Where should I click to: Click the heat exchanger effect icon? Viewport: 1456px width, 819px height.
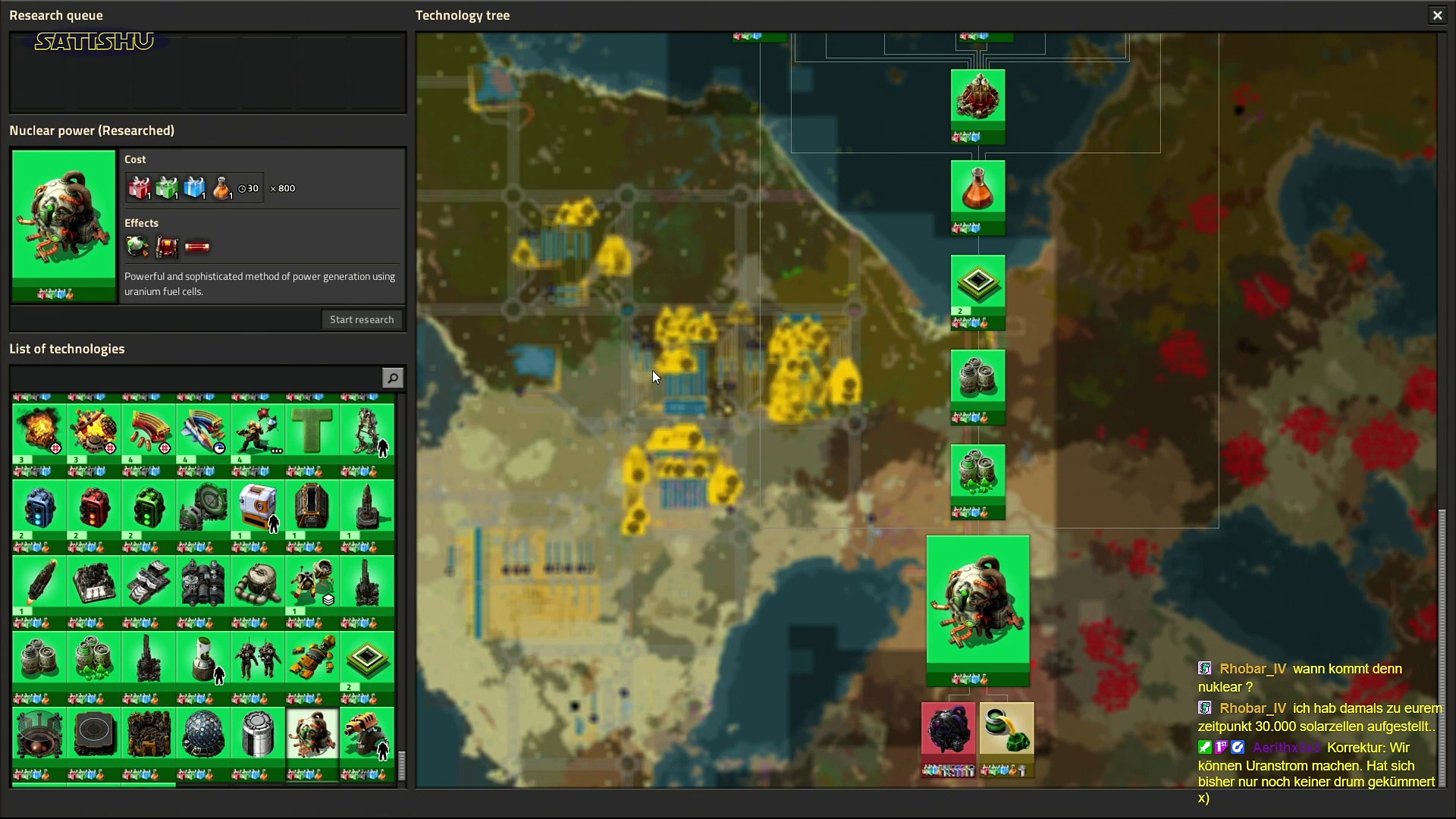tap(167, 246)
